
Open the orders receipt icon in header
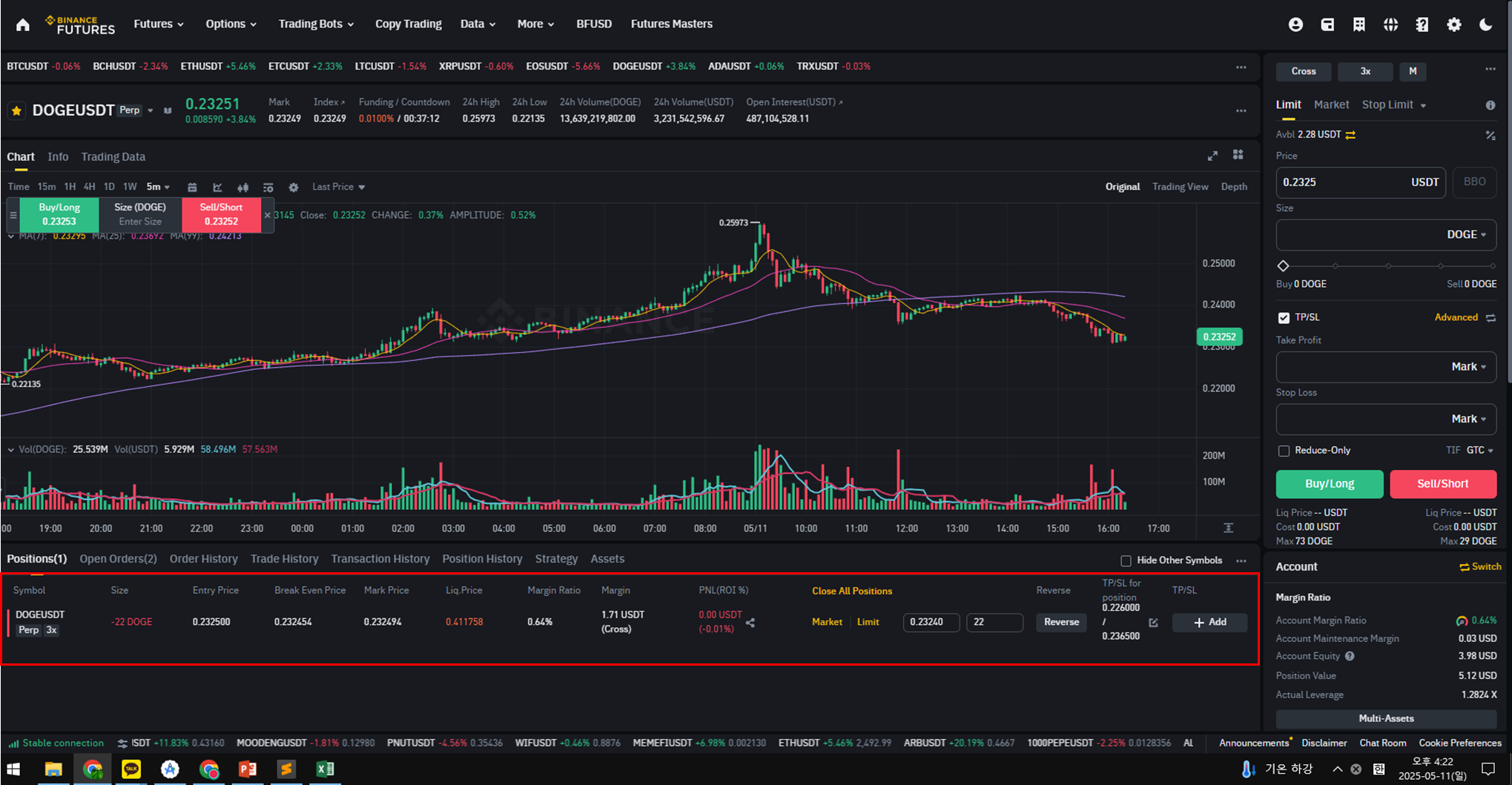click(1359, 24)
